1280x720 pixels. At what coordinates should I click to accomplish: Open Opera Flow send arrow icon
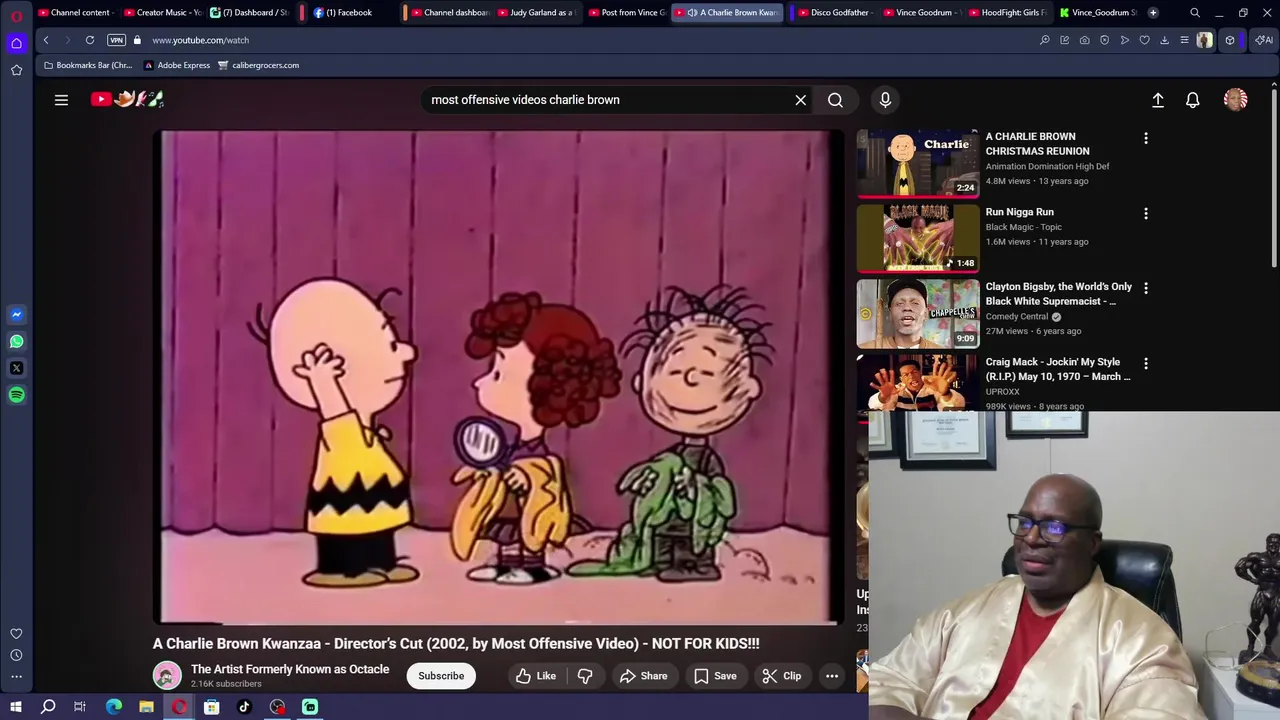click(1125, 40)
